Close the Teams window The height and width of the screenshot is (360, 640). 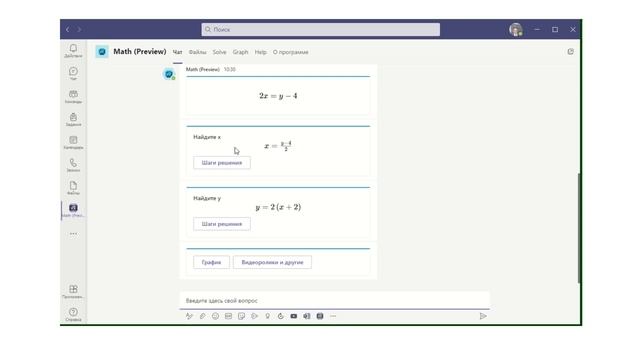coord(573,29)
